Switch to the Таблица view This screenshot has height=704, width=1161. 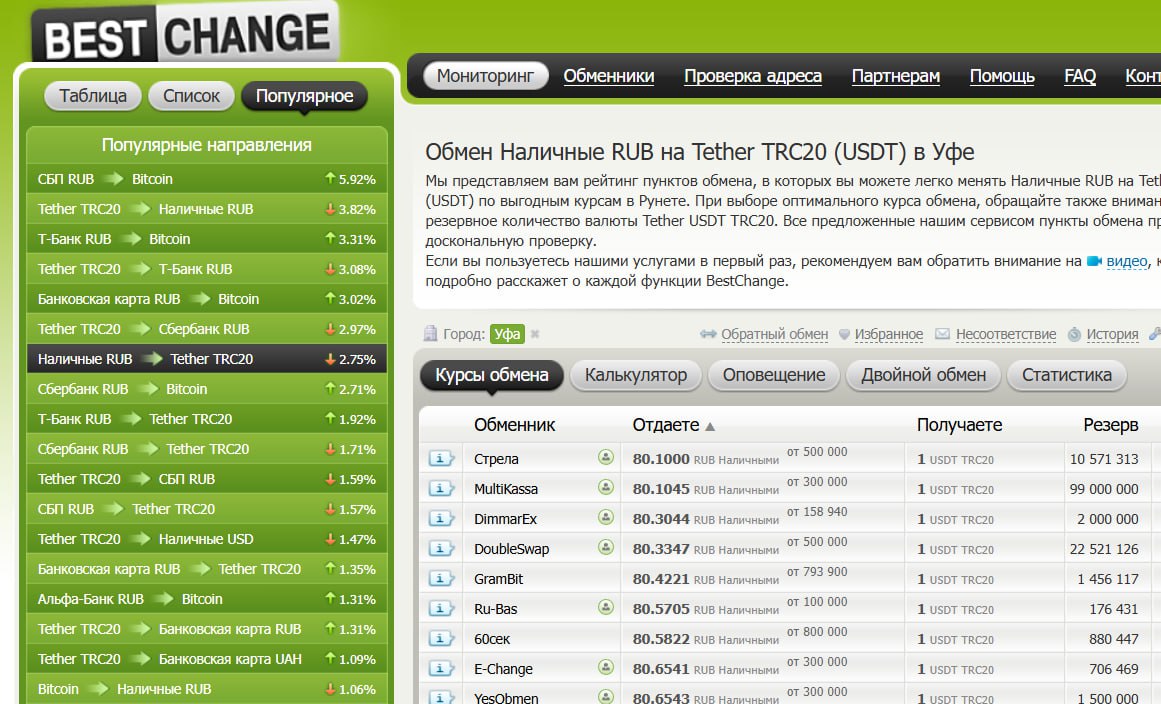[93, 96]
